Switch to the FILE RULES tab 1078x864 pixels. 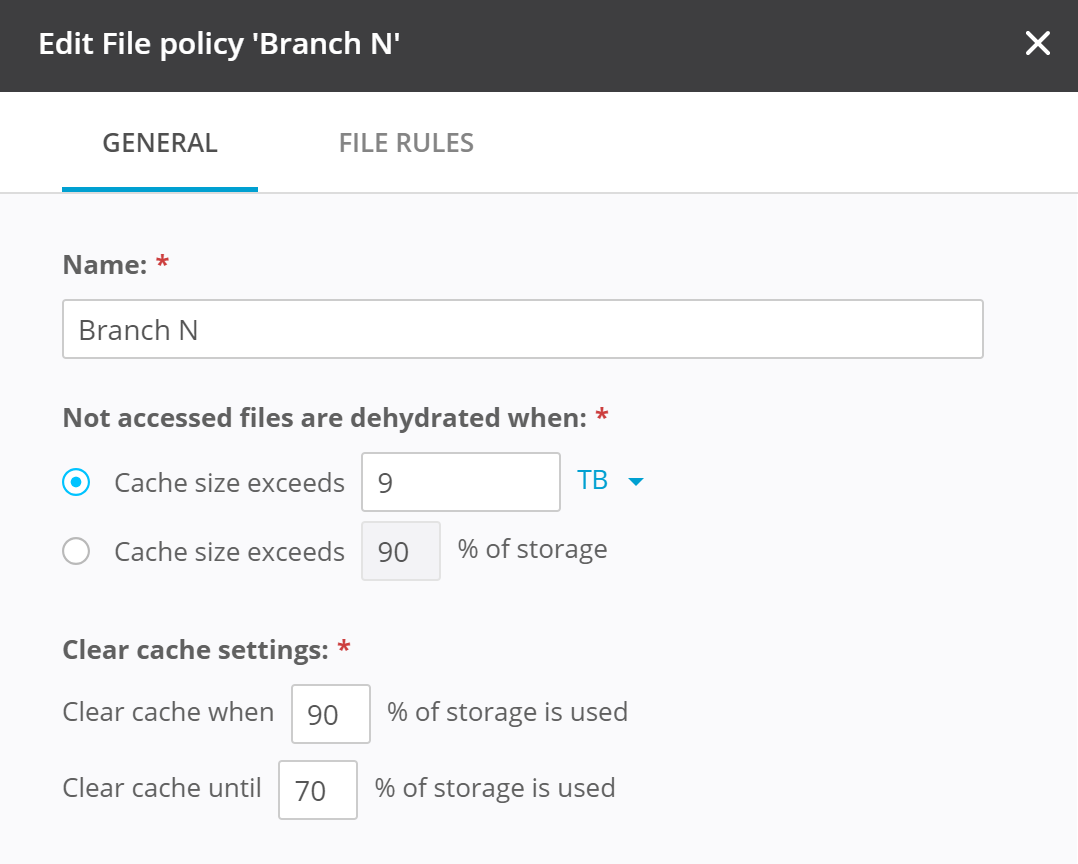405,142
